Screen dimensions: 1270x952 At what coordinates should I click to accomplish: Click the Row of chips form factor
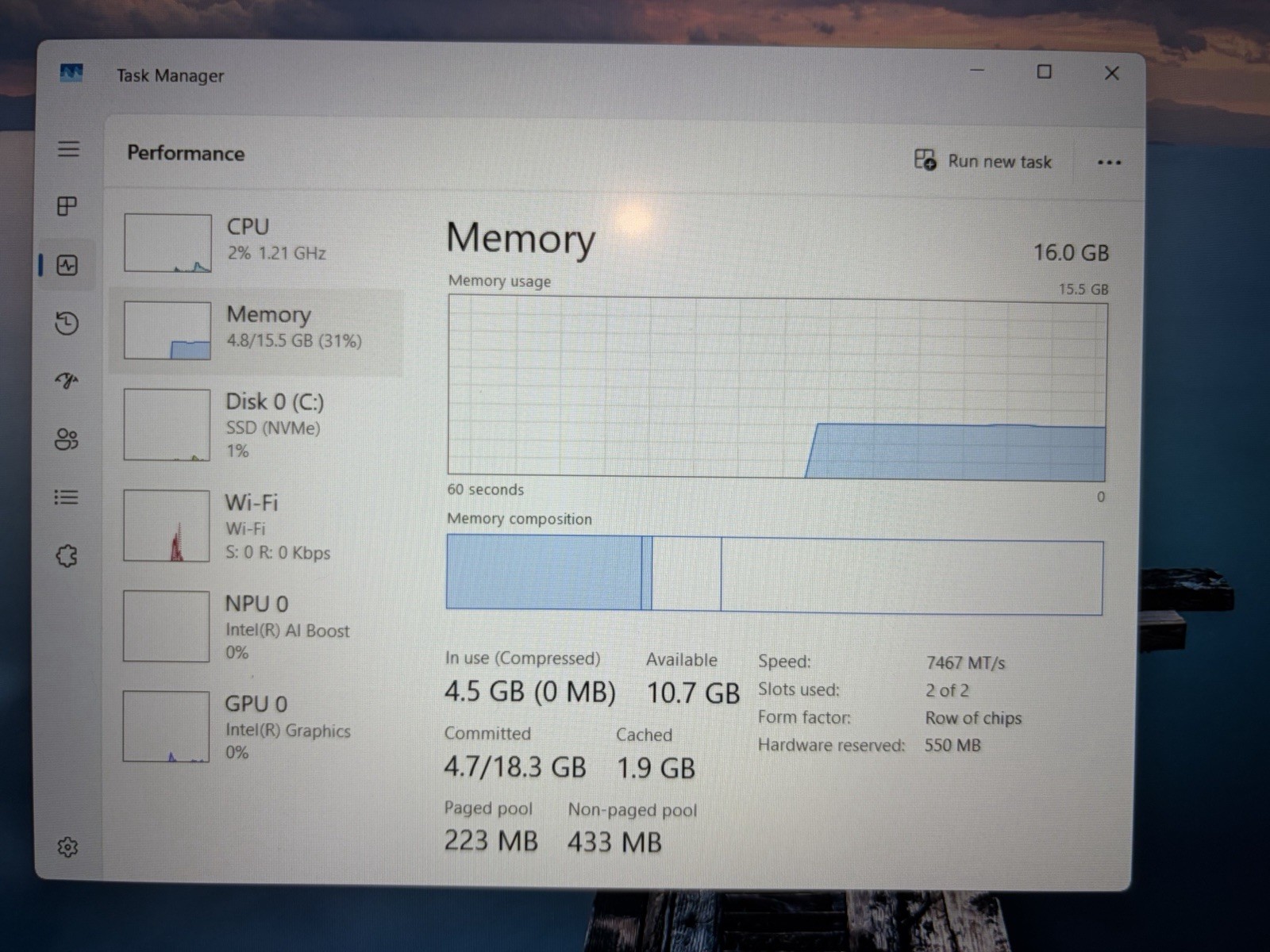coord(973,719)
